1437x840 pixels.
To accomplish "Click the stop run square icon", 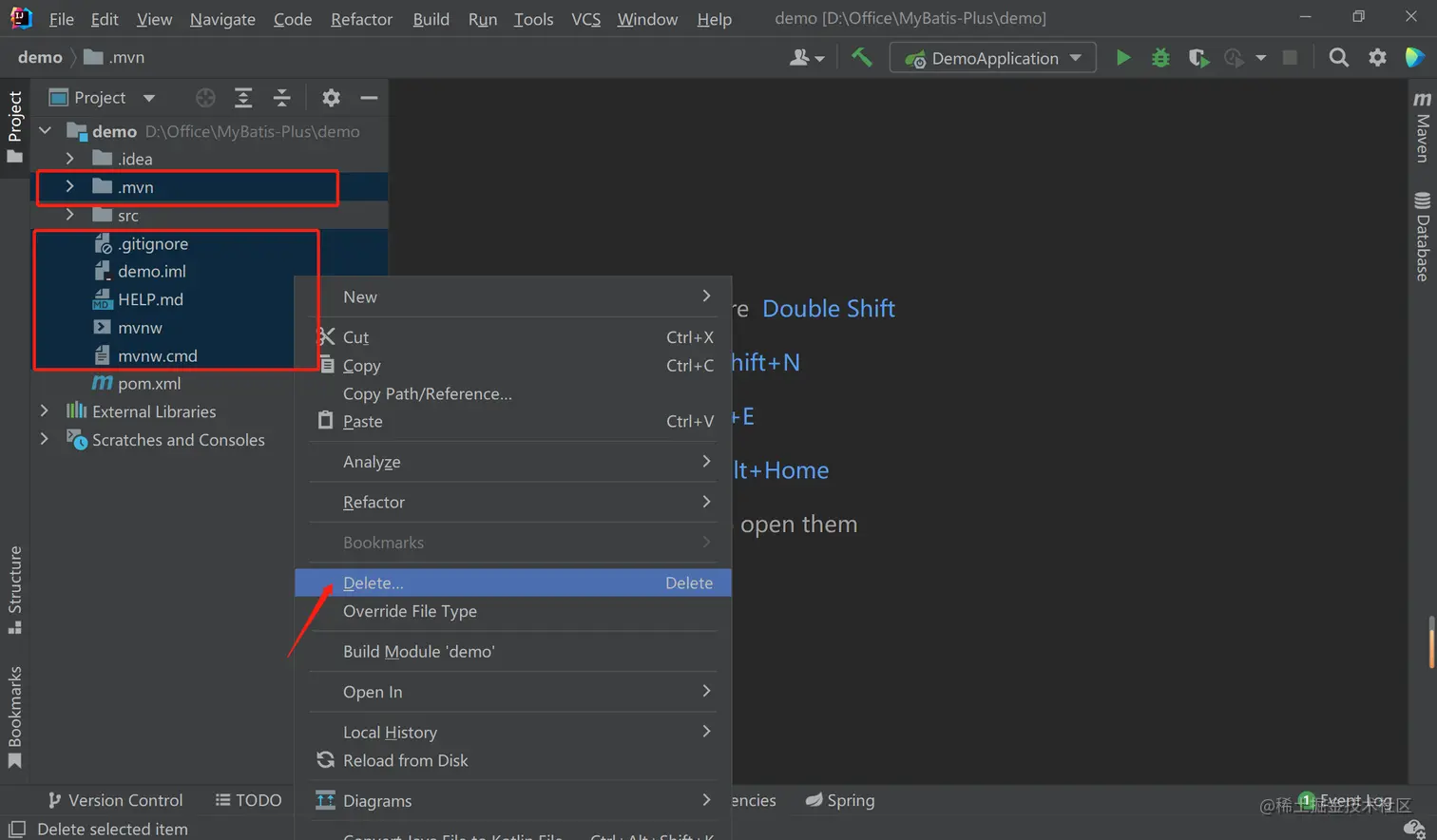I will (1290, 58).
